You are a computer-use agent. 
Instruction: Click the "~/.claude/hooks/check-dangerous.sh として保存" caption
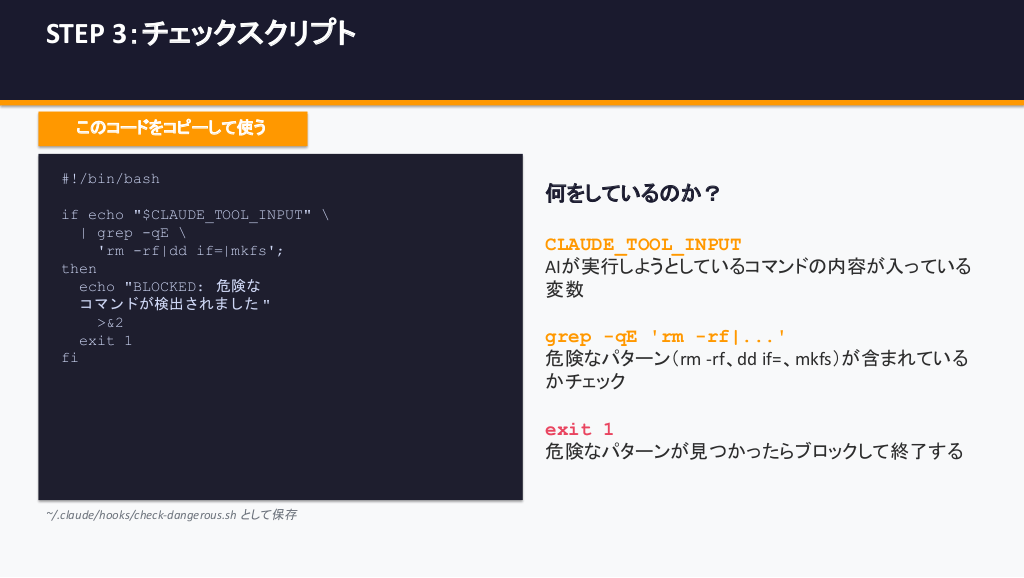[171, 515]
